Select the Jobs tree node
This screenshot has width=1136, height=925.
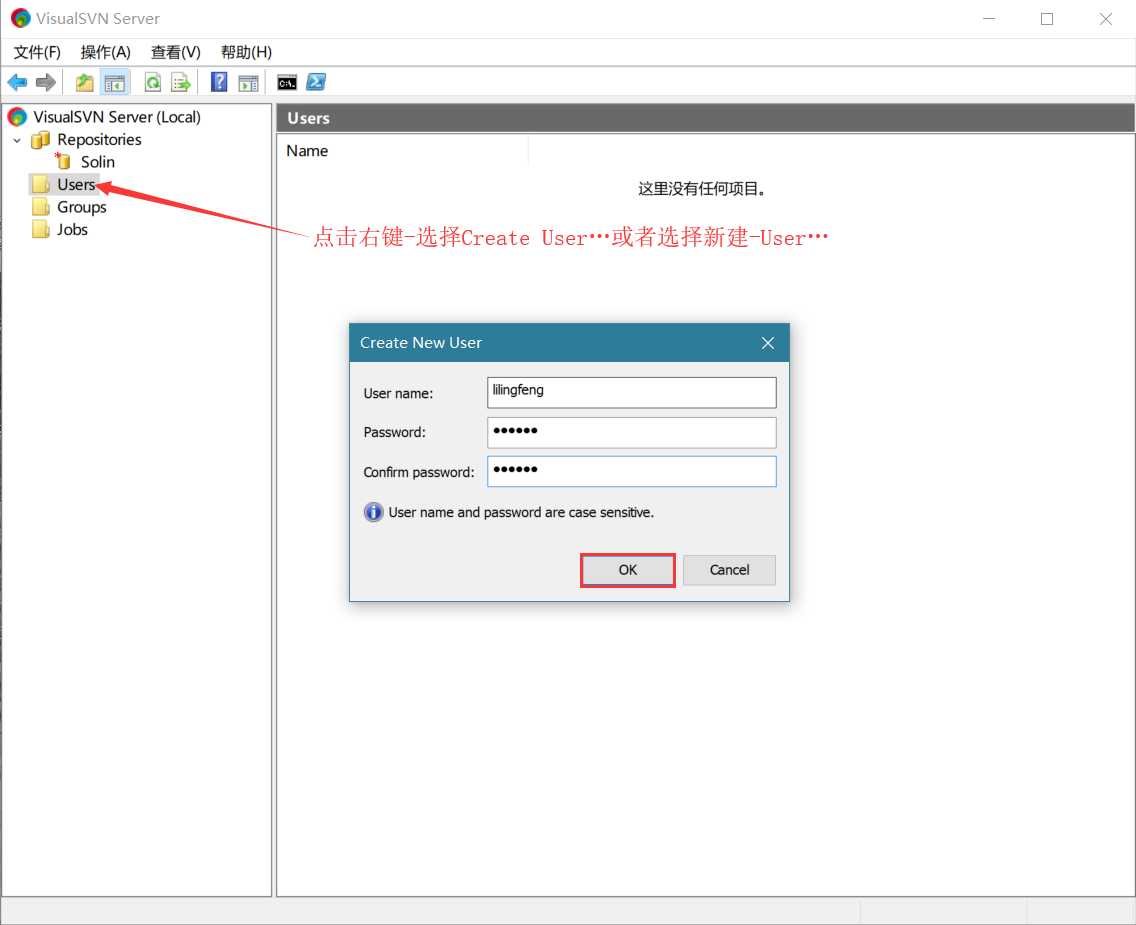point(72,230)
